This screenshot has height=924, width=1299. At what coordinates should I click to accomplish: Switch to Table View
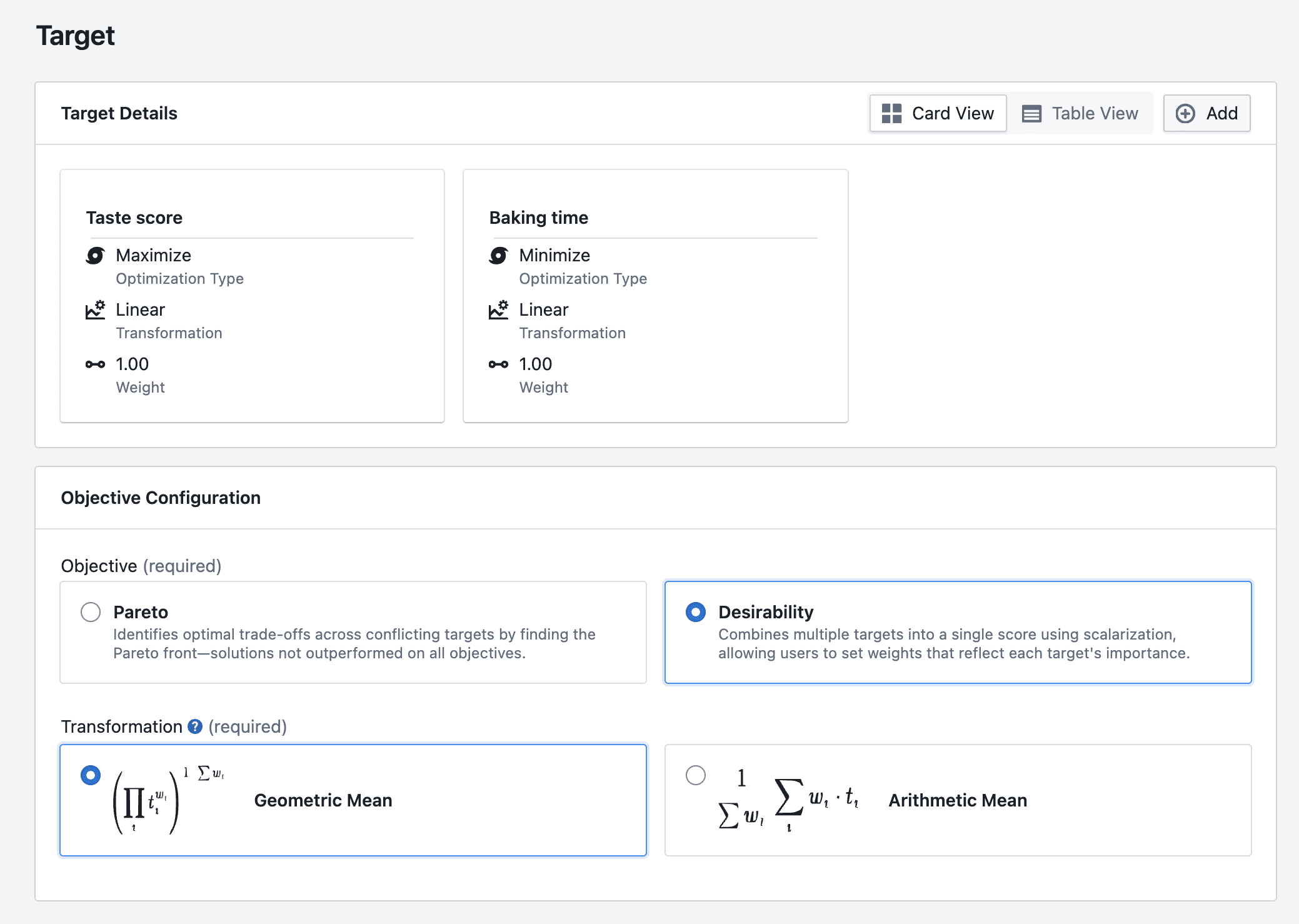click(x=1081, y=113)
